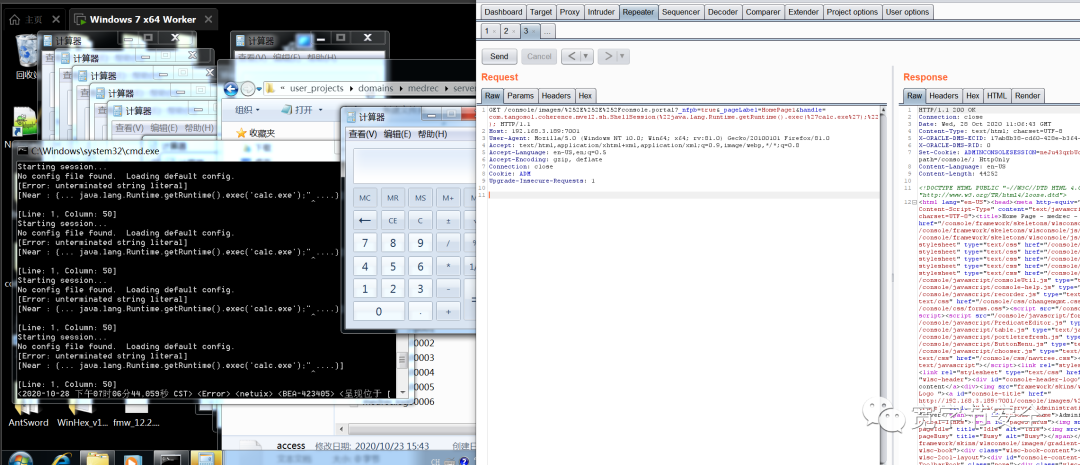
Task: Click calculator MC memory clear key
Action: click(x=365, y=198)
